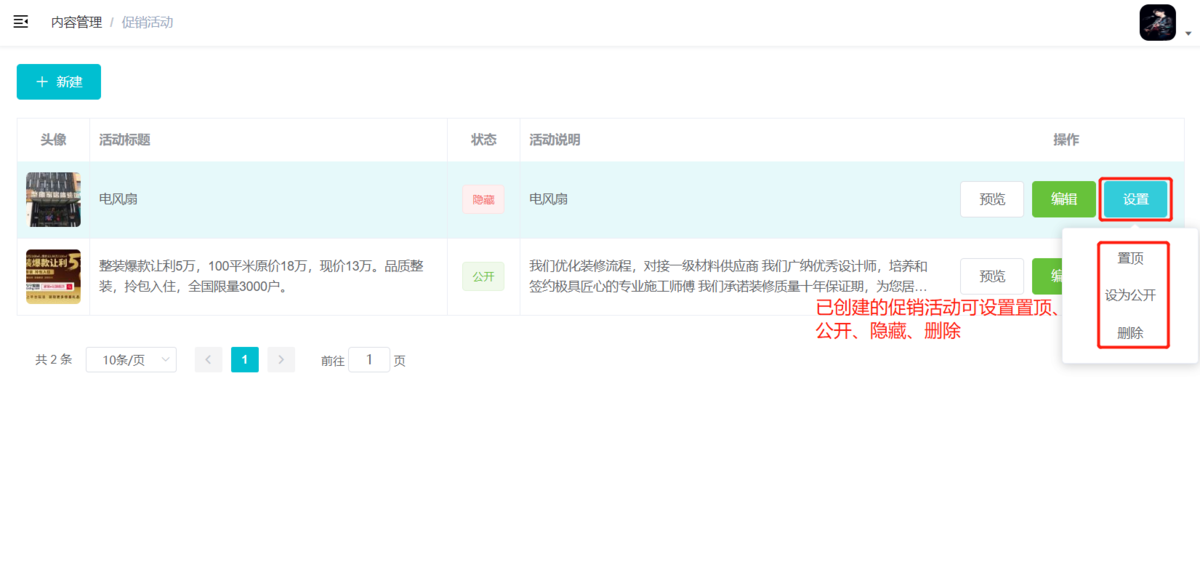The height and width of the screenshot is (568, 1200).
Task: Choose 设为公开 from the settings menu
Action: click(x=1130, y=296)
